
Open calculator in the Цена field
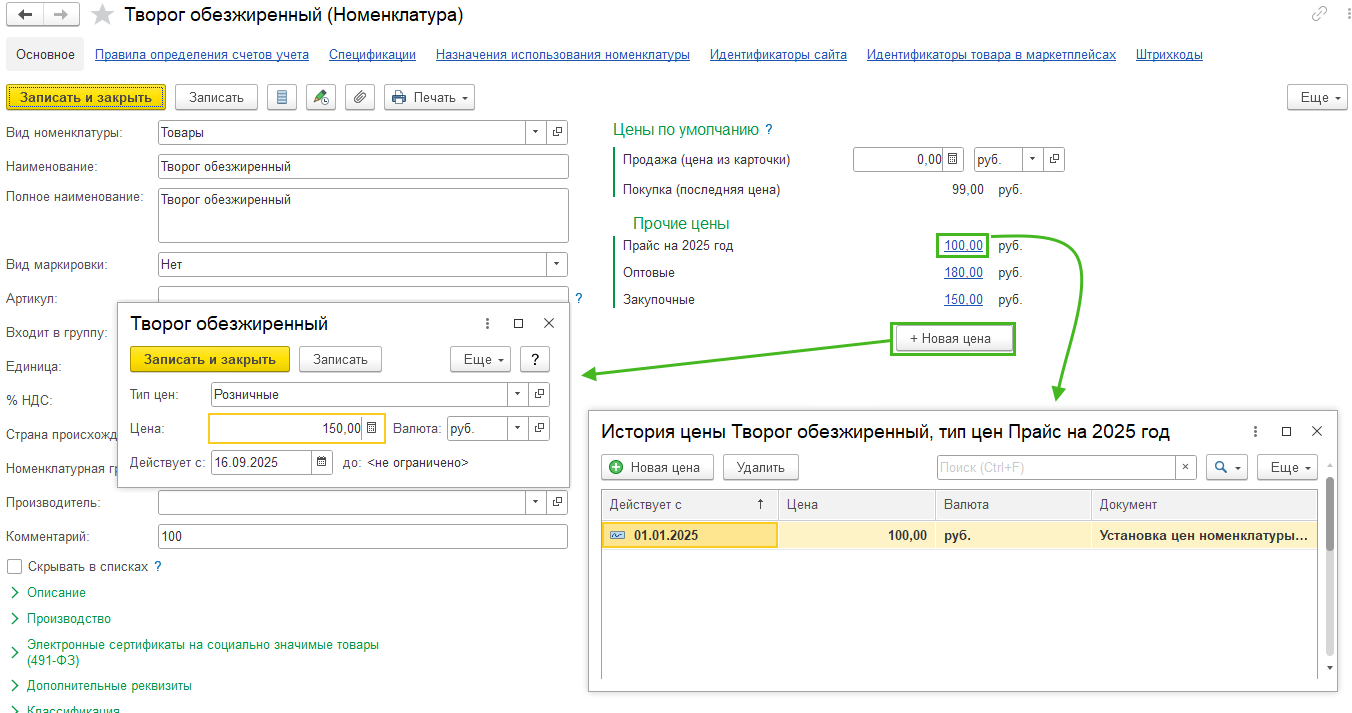371,428
